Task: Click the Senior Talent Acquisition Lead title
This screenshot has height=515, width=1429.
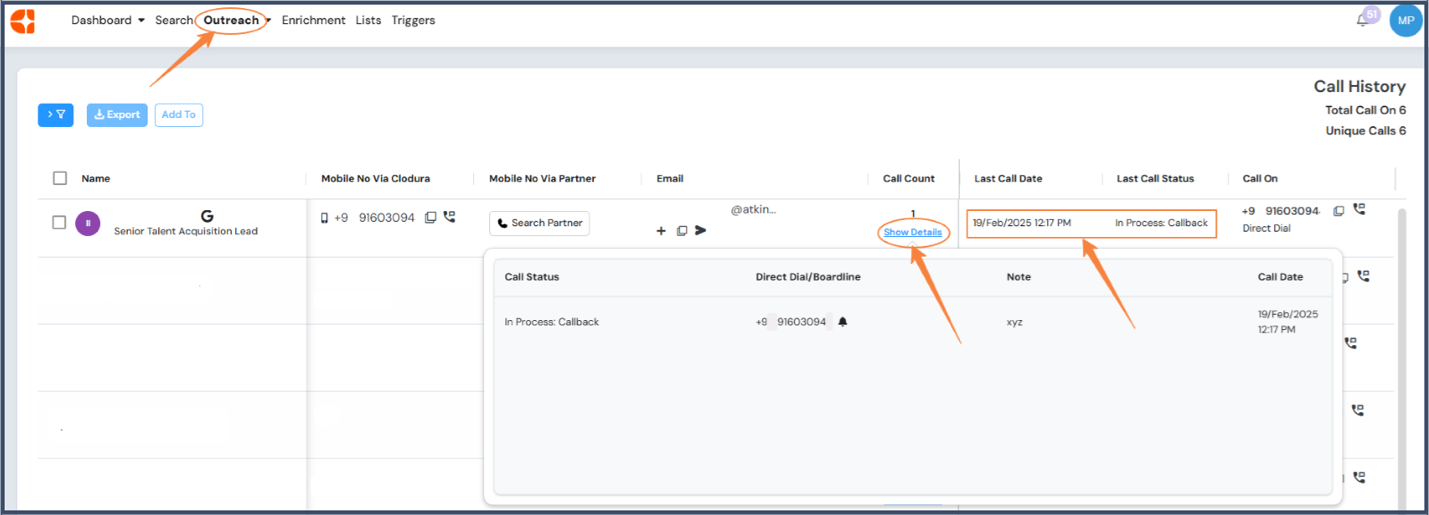Action: (x=186, y=231)
